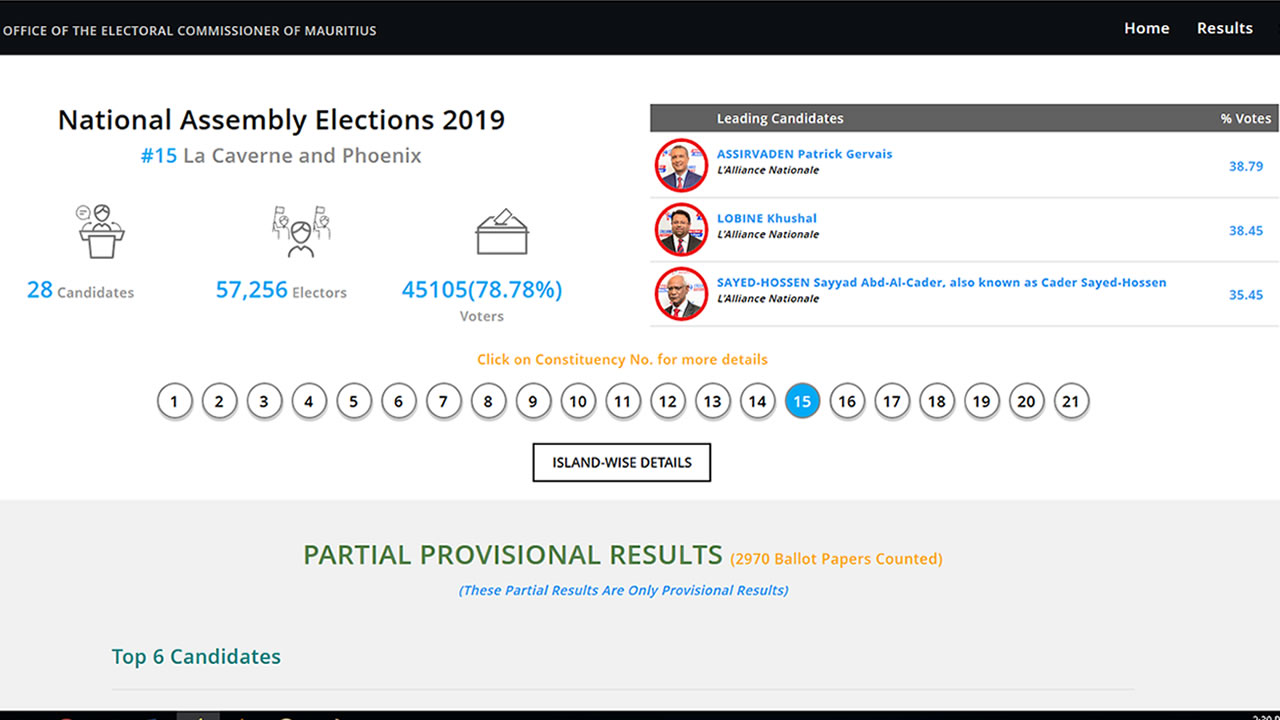The width and height of the screenshot is (1280, 720).
Task: Select constituency number 1
Action: coord(174,401)
